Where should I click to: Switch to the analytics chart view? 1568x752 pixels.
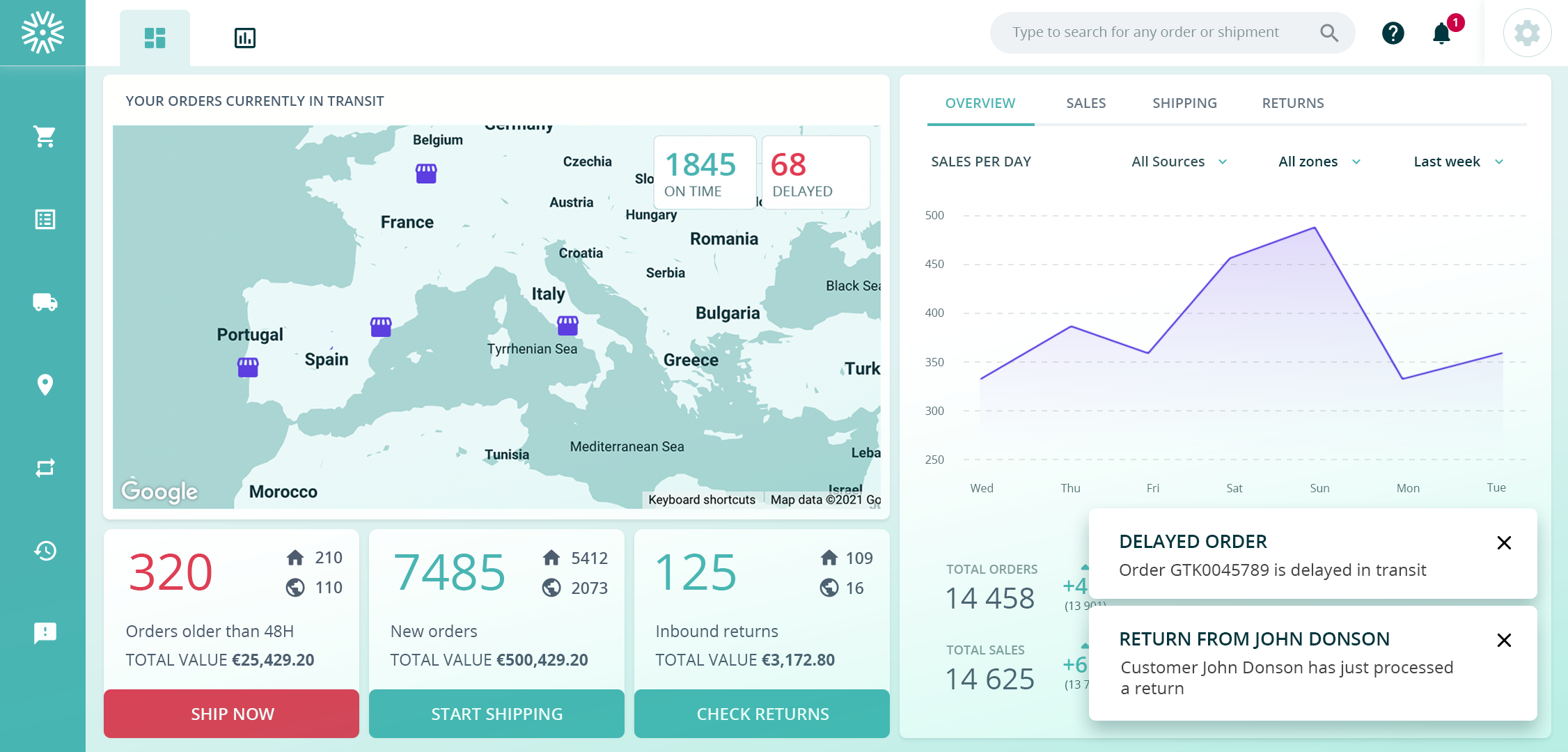tap(244, 38)
